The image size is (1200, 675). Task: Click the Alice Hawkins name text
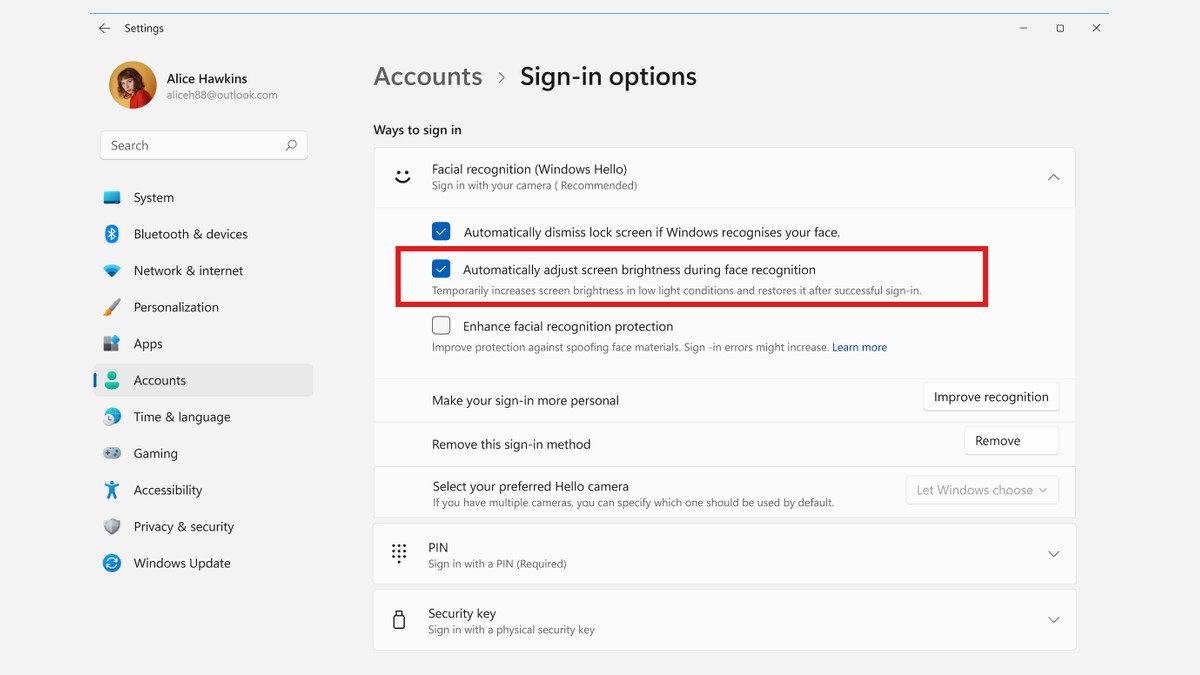tap(207, 78)
